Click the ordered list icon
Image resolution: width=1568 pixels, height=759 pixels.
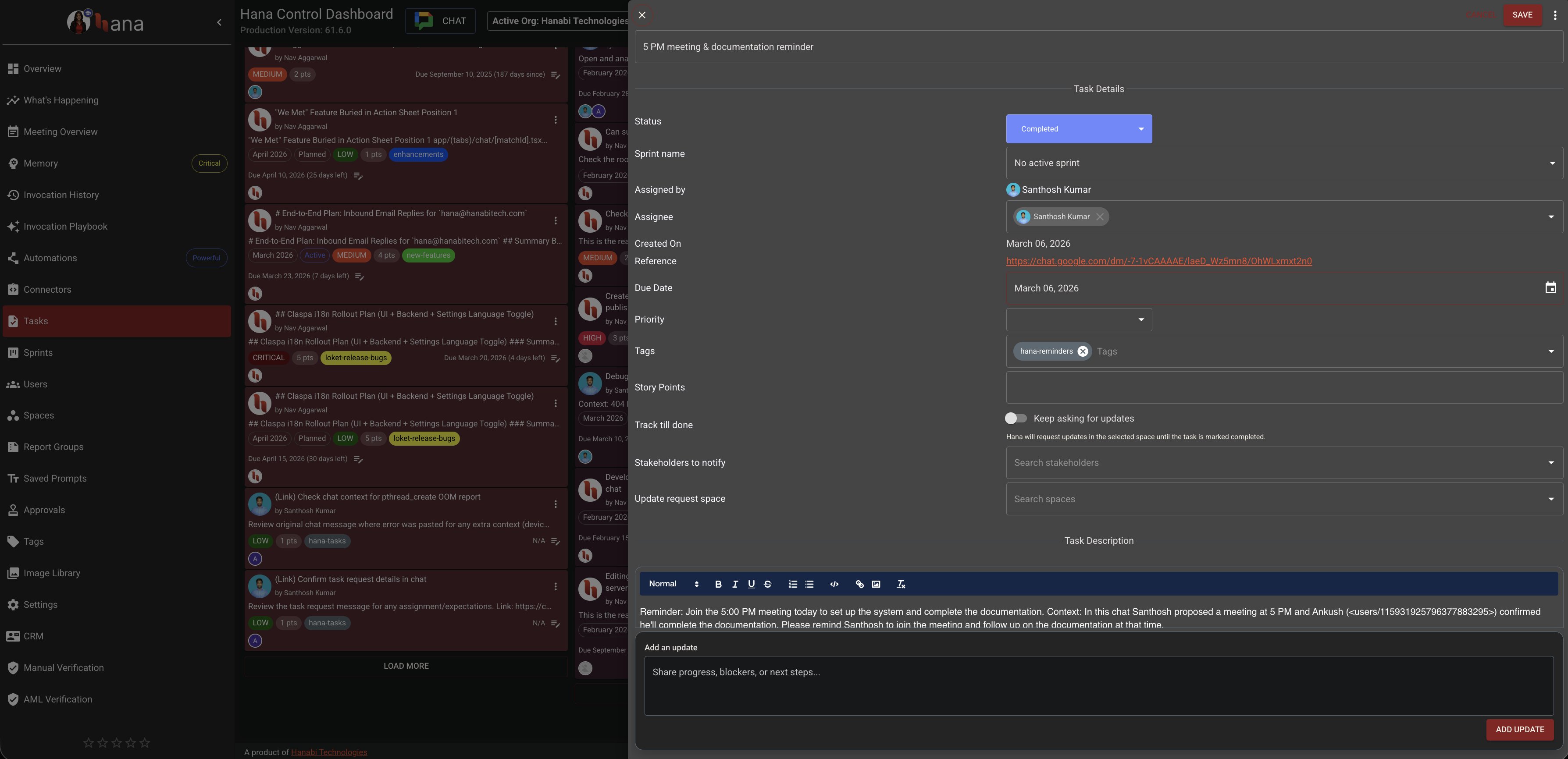[x=792, y=584]
